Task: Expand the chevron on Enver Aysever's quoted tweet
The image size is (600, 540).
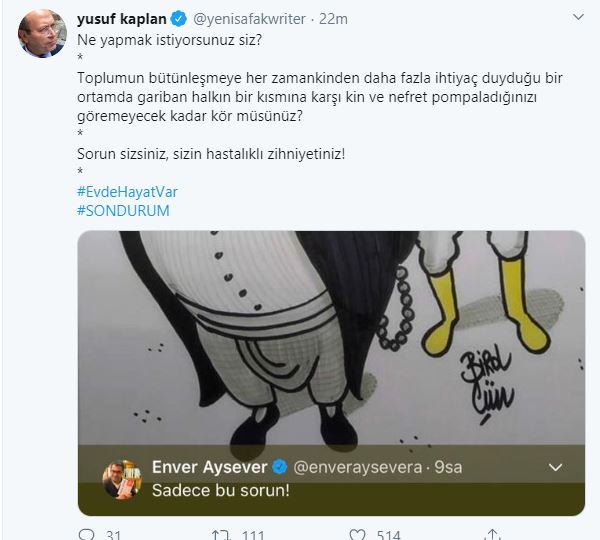Action: [x=556, y=468]
